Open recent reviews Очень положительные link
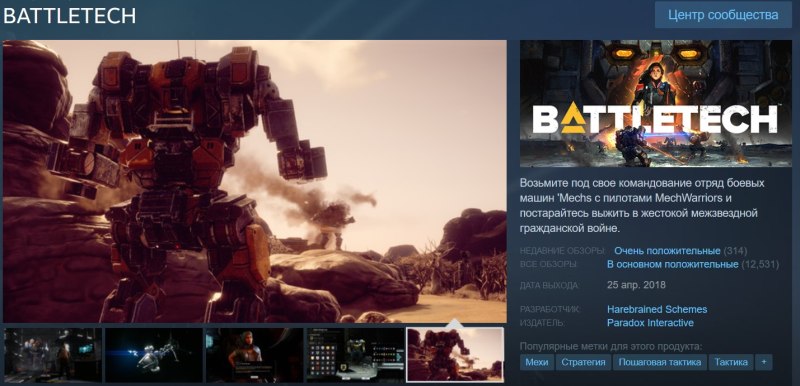The height and width of the screenshot is (386, 800). click(x=667, y=251)
